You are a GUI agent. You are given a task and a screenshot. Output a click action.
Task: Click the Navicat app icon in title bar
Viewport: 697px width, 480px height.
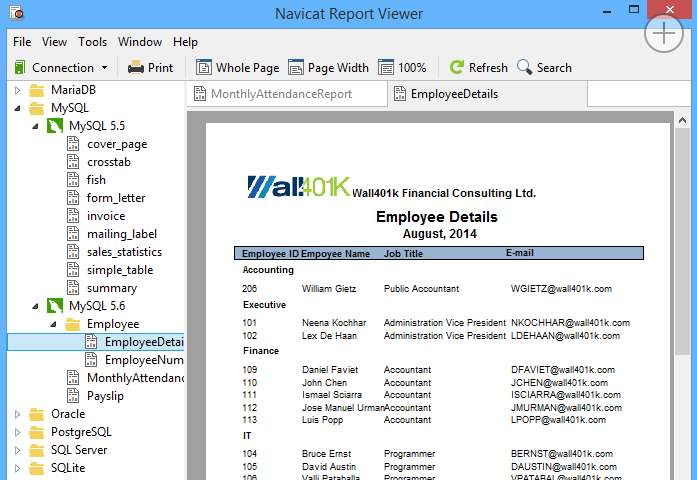click(16, 13)
